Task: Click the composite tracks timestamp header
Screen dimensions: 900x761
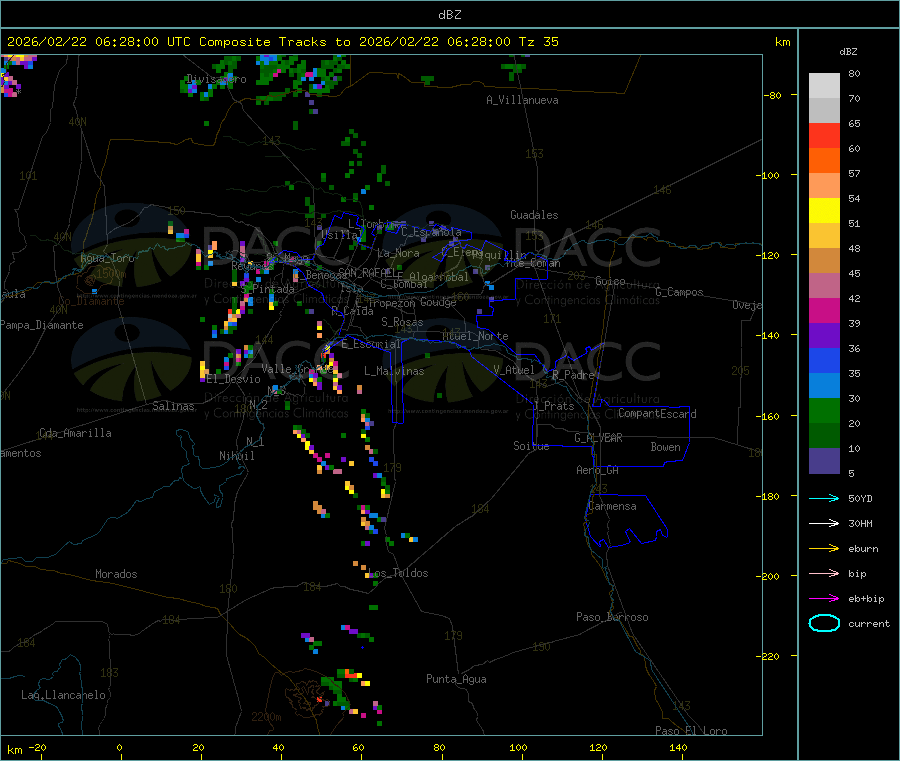Action: (282, 42)
